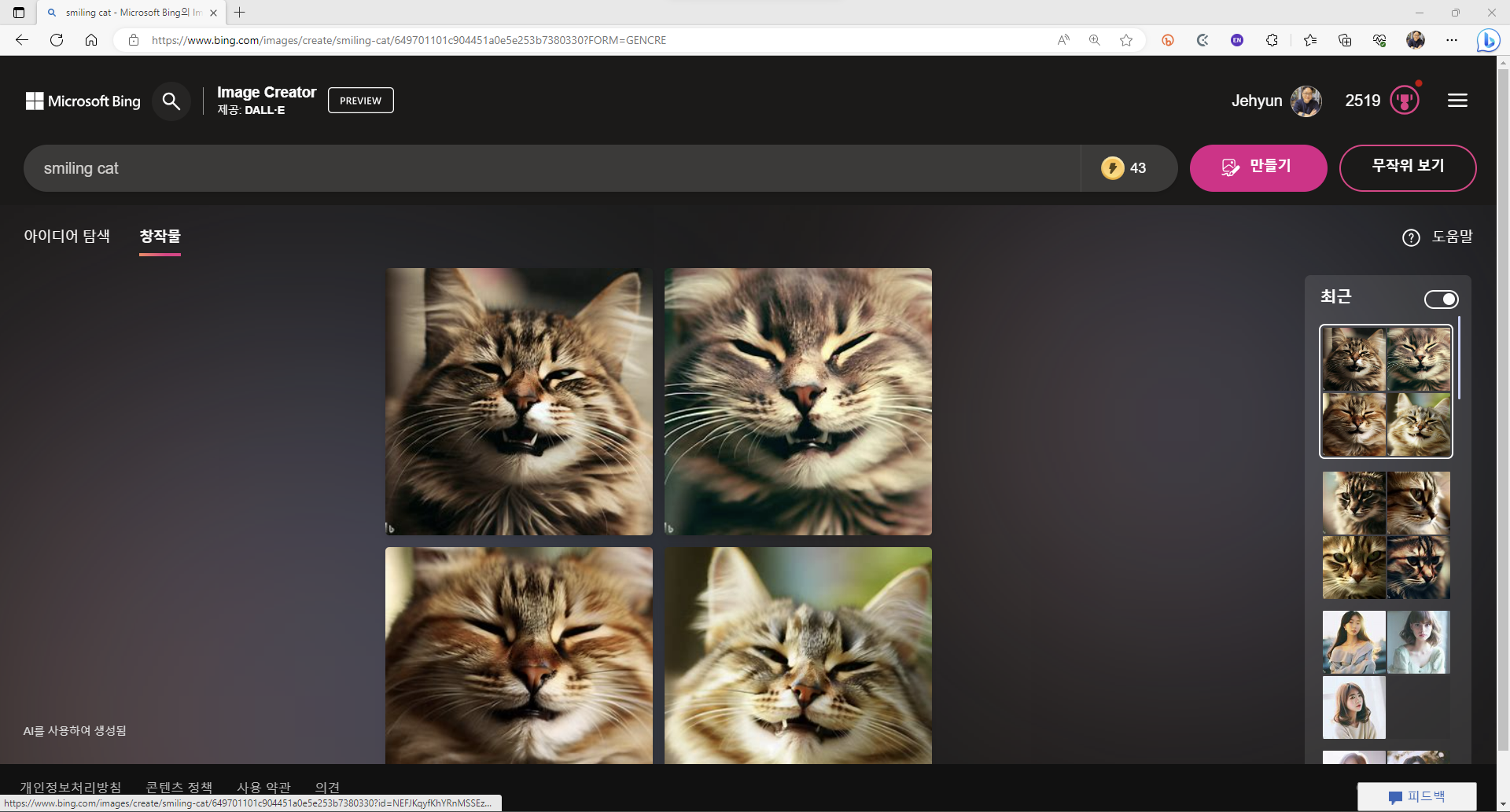Click the page vertical scrollbar

(1503, 409)
